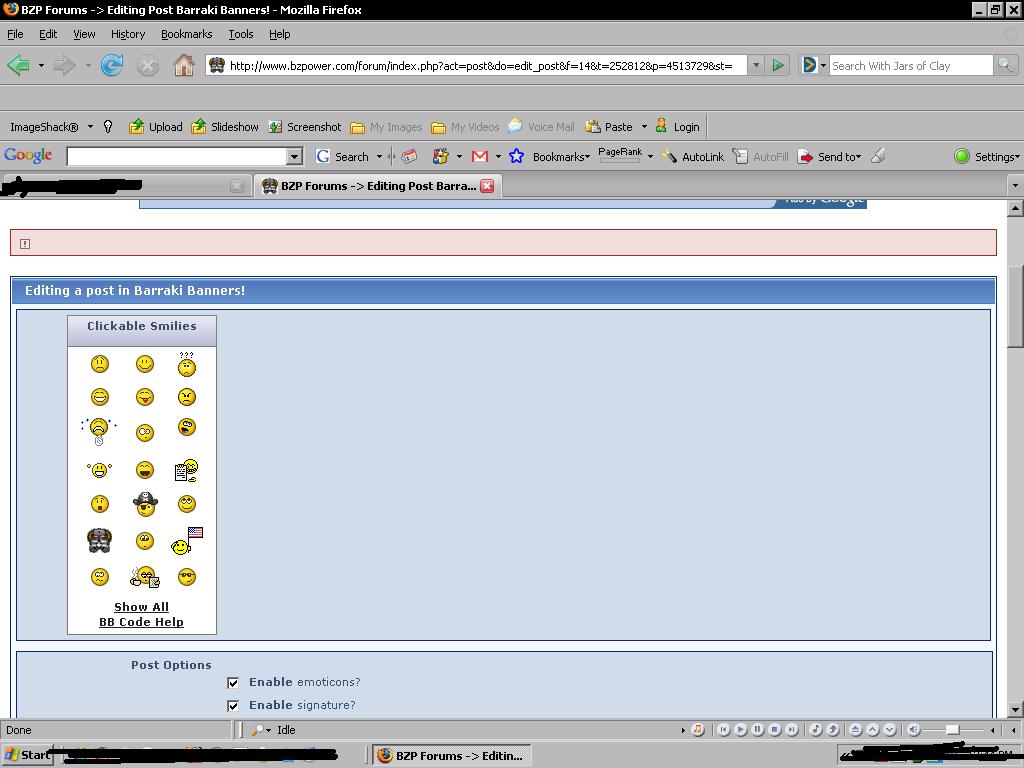Click the green Go arrow beside the URL
This screenshot has height=768, width=1024.
click(x=778, y=65)
